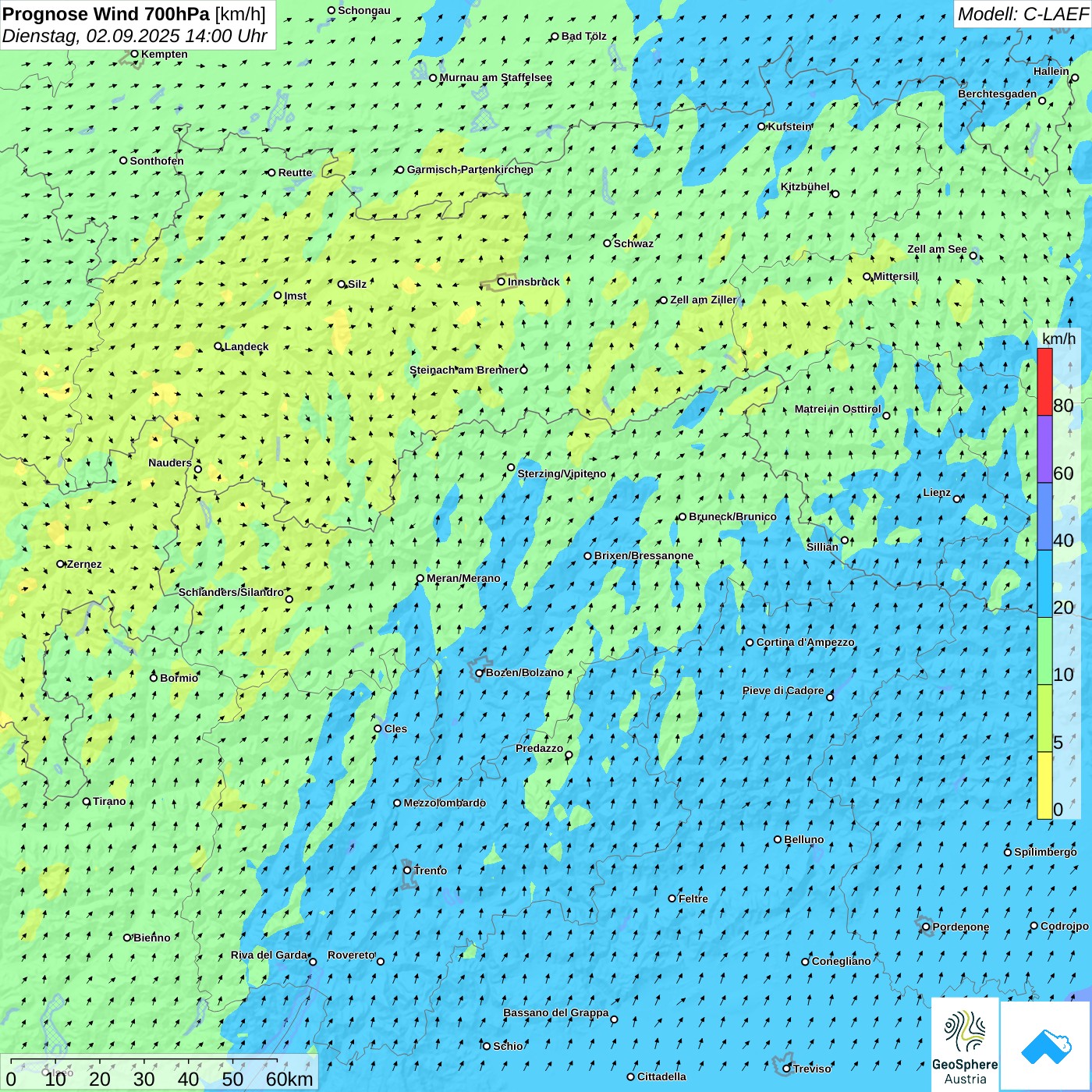Click the Lienz location marker
1092x1092 pixels.
point(957,499)
